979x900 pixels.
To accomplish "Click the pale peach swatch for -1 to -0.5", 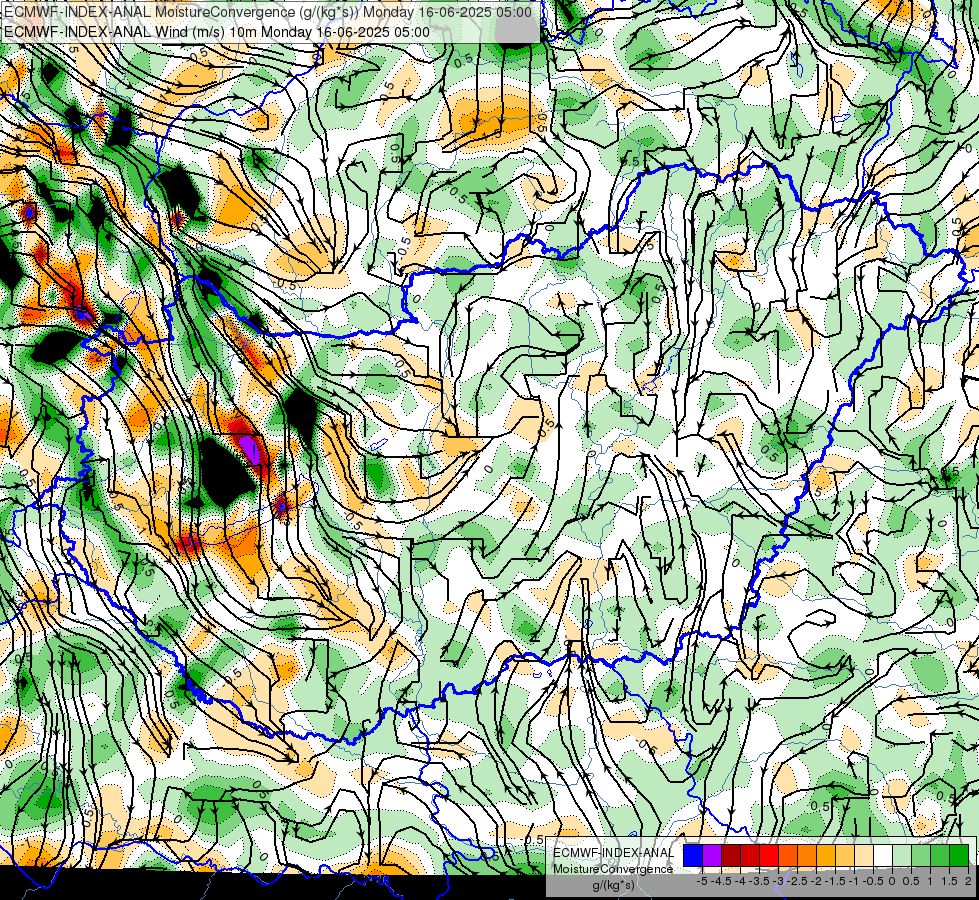I will [x=864, y=855].
